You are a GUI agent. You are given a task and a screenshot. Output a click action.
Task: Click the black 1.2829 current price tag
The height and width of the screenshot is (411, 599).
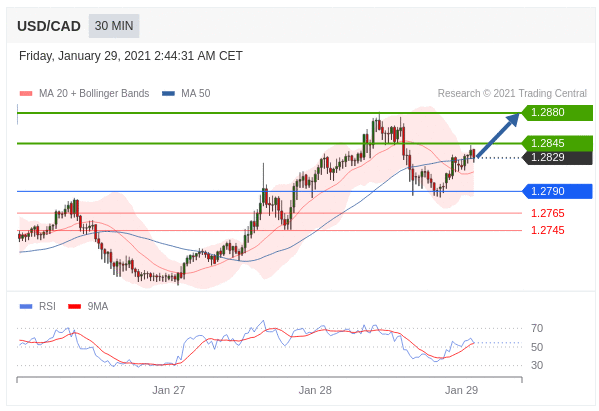tap(557, 157)
